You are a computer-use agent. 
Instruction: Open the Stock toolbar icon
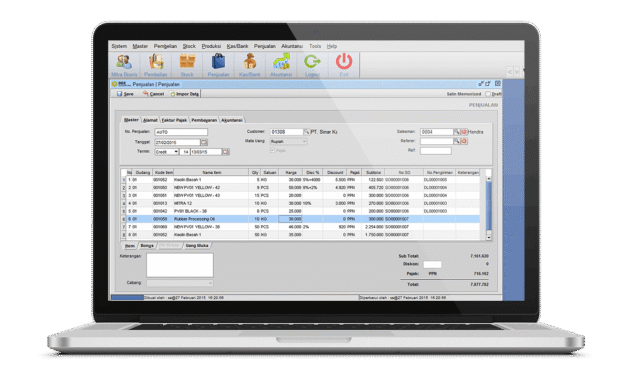coord(187,65)
